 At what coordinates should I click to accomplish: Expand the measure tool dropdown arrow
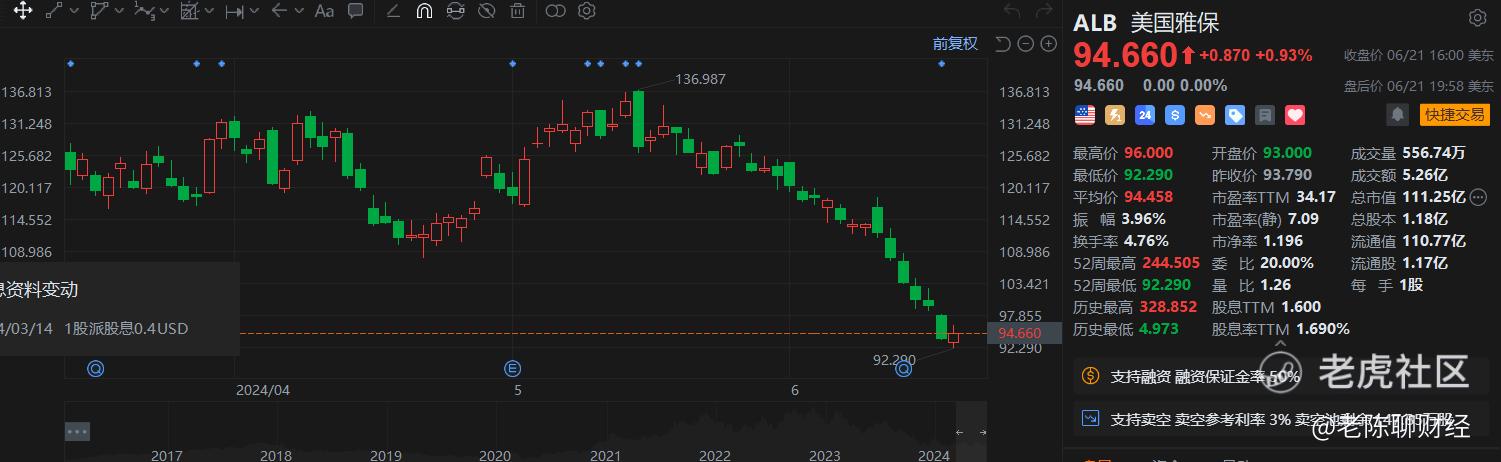pos(254,11)
